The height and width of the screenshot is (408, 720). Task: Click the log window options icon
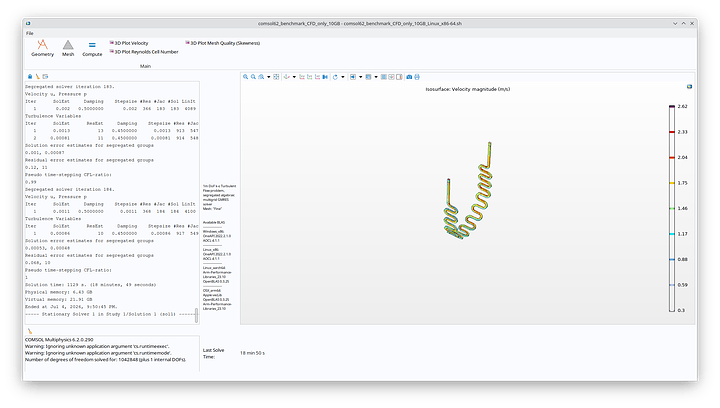pyautogui.click(x=45, y=77)
